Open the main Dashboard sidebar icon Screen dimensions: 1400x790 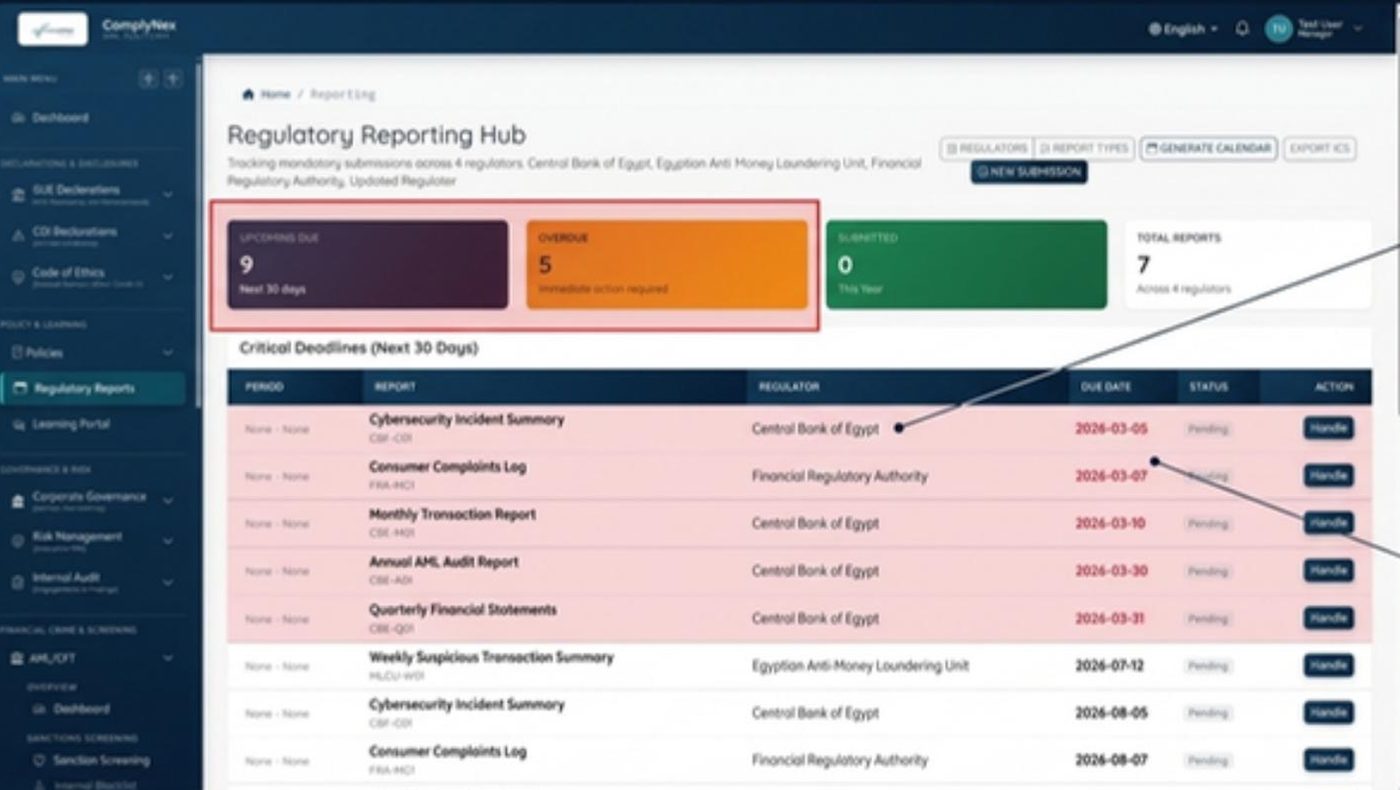(x=18, y=118)
